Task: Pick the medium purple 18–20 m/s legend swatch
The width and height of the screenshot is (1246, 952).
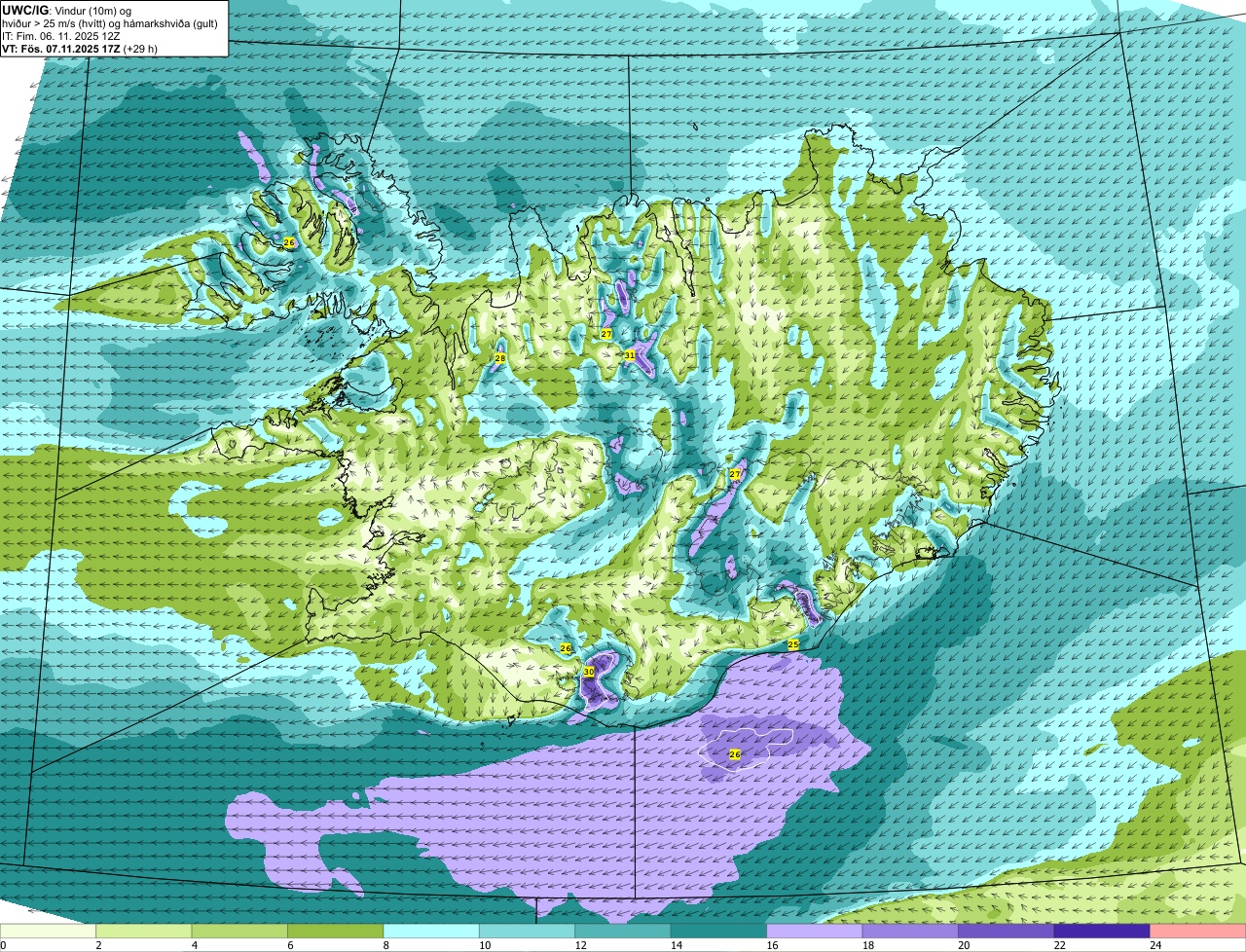Action: (x=911, y=932)
